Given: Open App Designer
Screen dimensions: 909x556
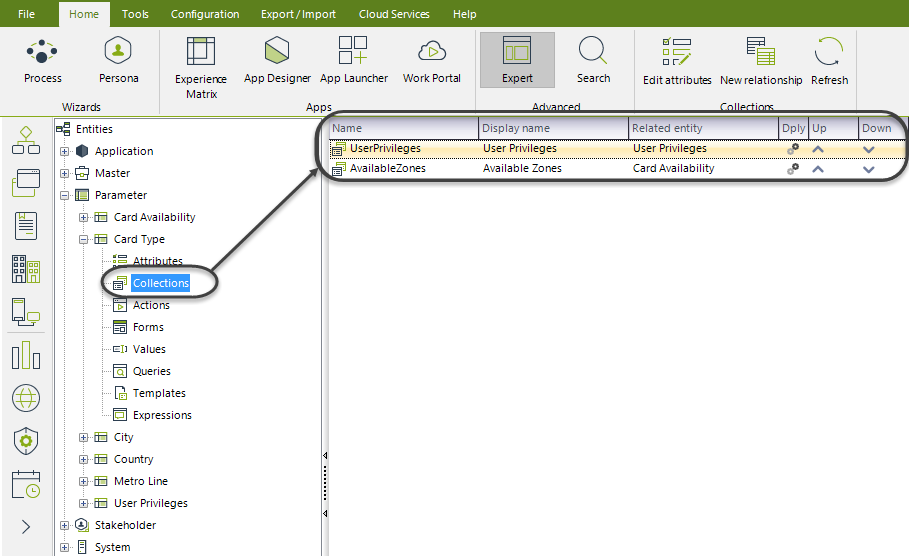Looking at the screenshot, I should pos(277,60).
